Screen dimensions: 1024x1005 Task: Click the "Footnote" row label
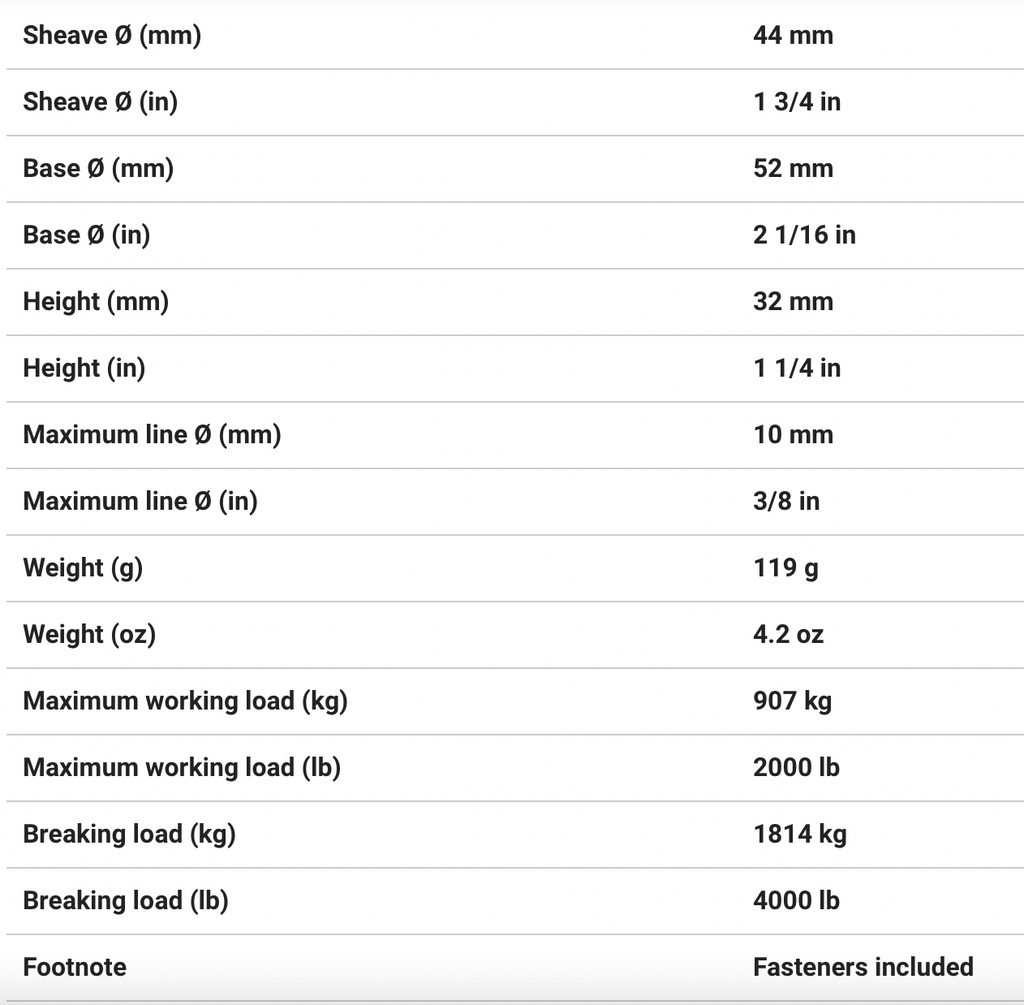pos(75,967)
